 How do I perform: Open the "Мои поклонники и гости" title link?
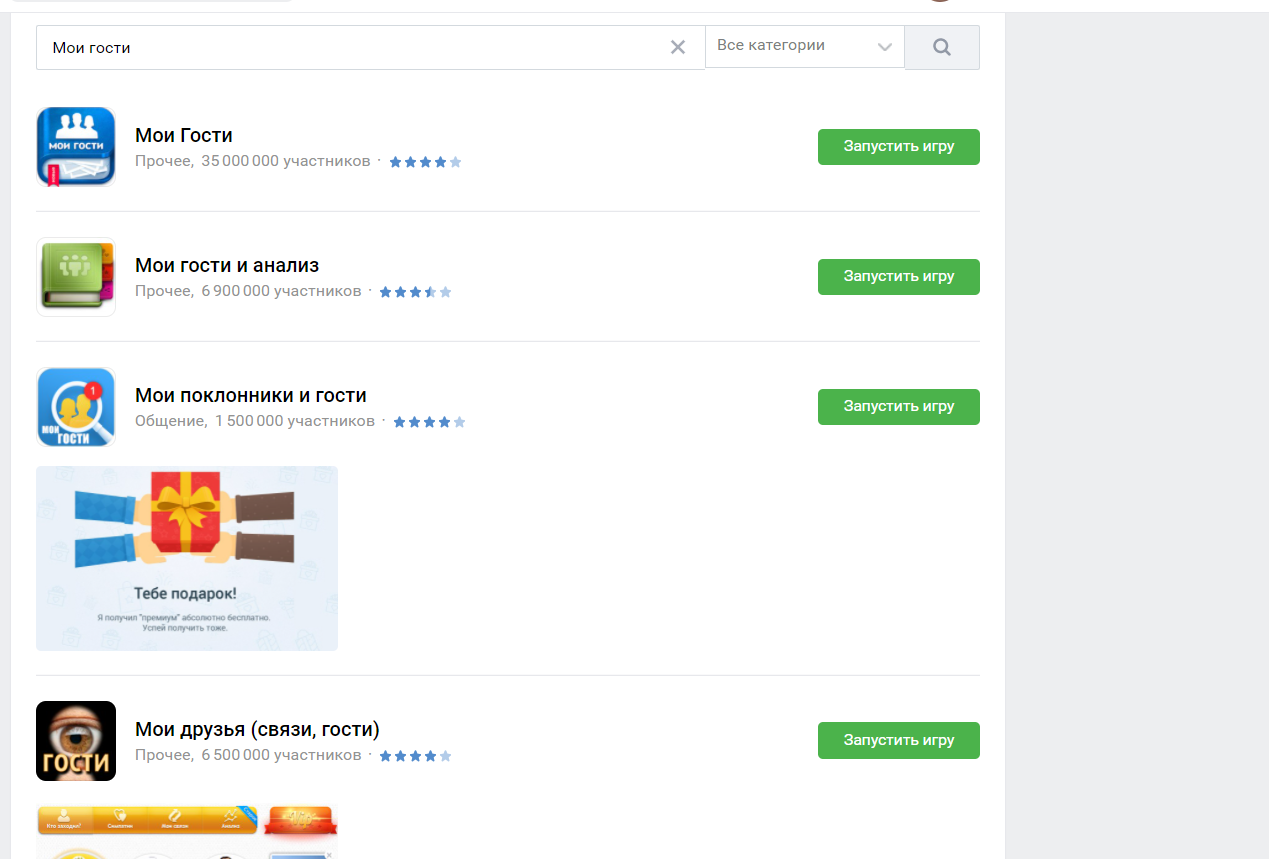coord(251,395)
